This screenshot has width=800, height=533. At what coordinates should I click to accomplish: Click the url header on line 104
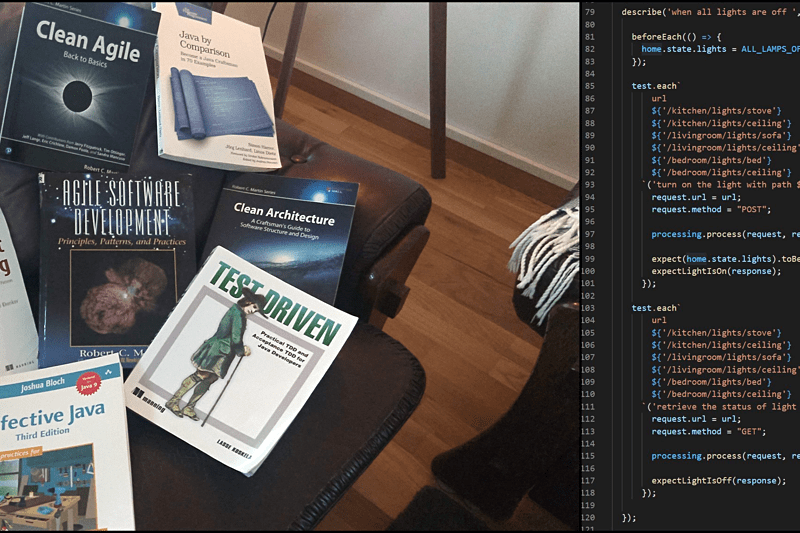659,320
